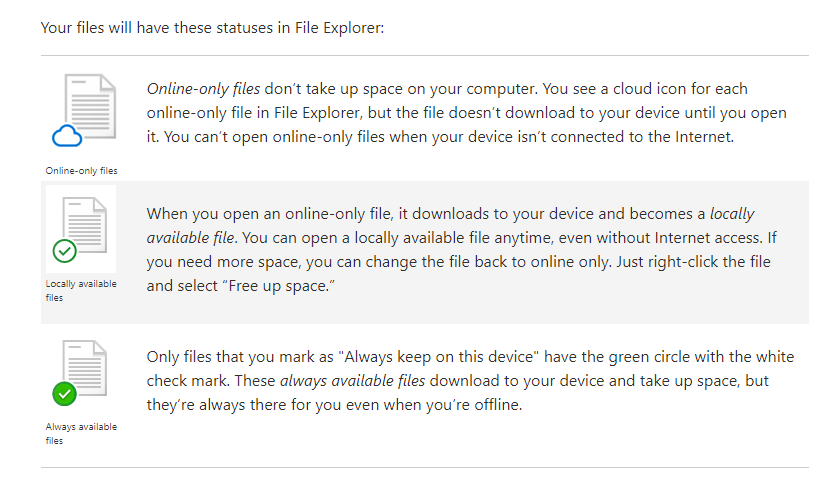835x478 pixels.
Task: Click the blue cloud badge
Action: 65,136
